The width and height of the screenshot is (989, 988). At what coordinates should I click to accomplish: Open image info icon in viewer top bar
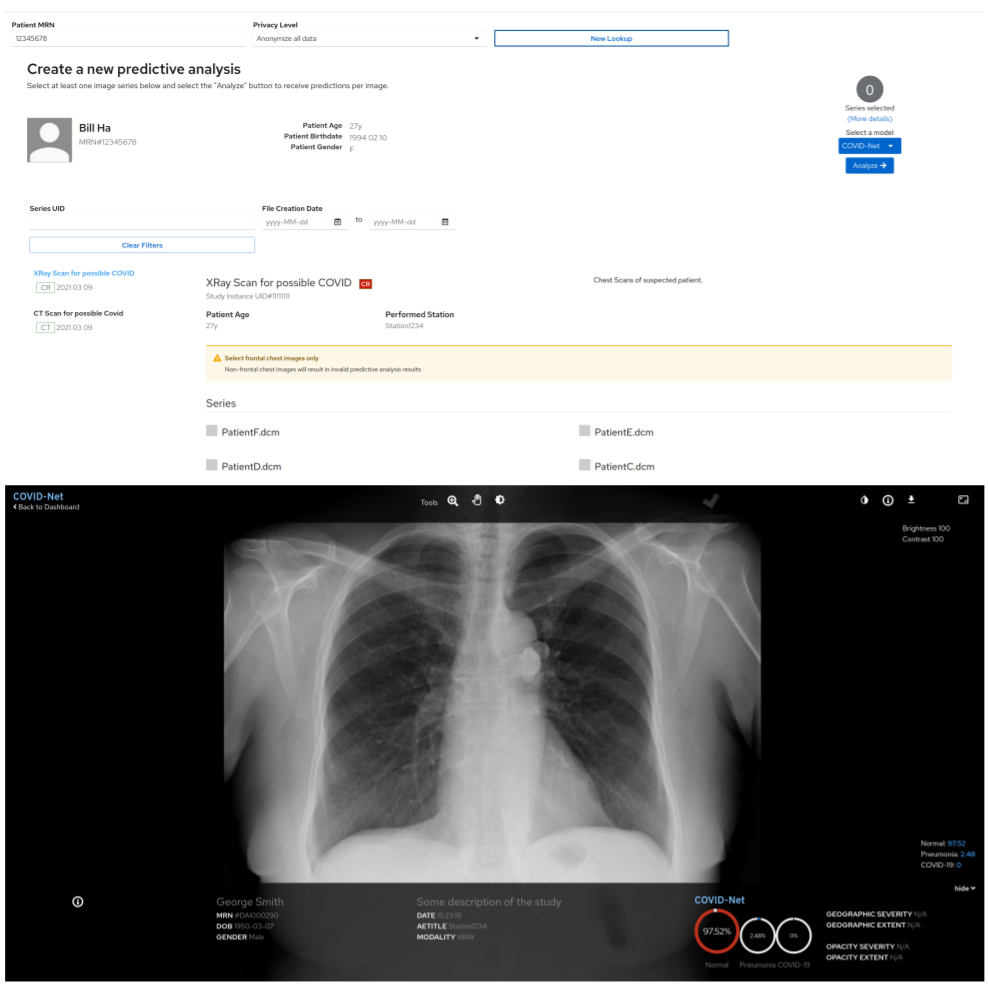pos(887,500)
